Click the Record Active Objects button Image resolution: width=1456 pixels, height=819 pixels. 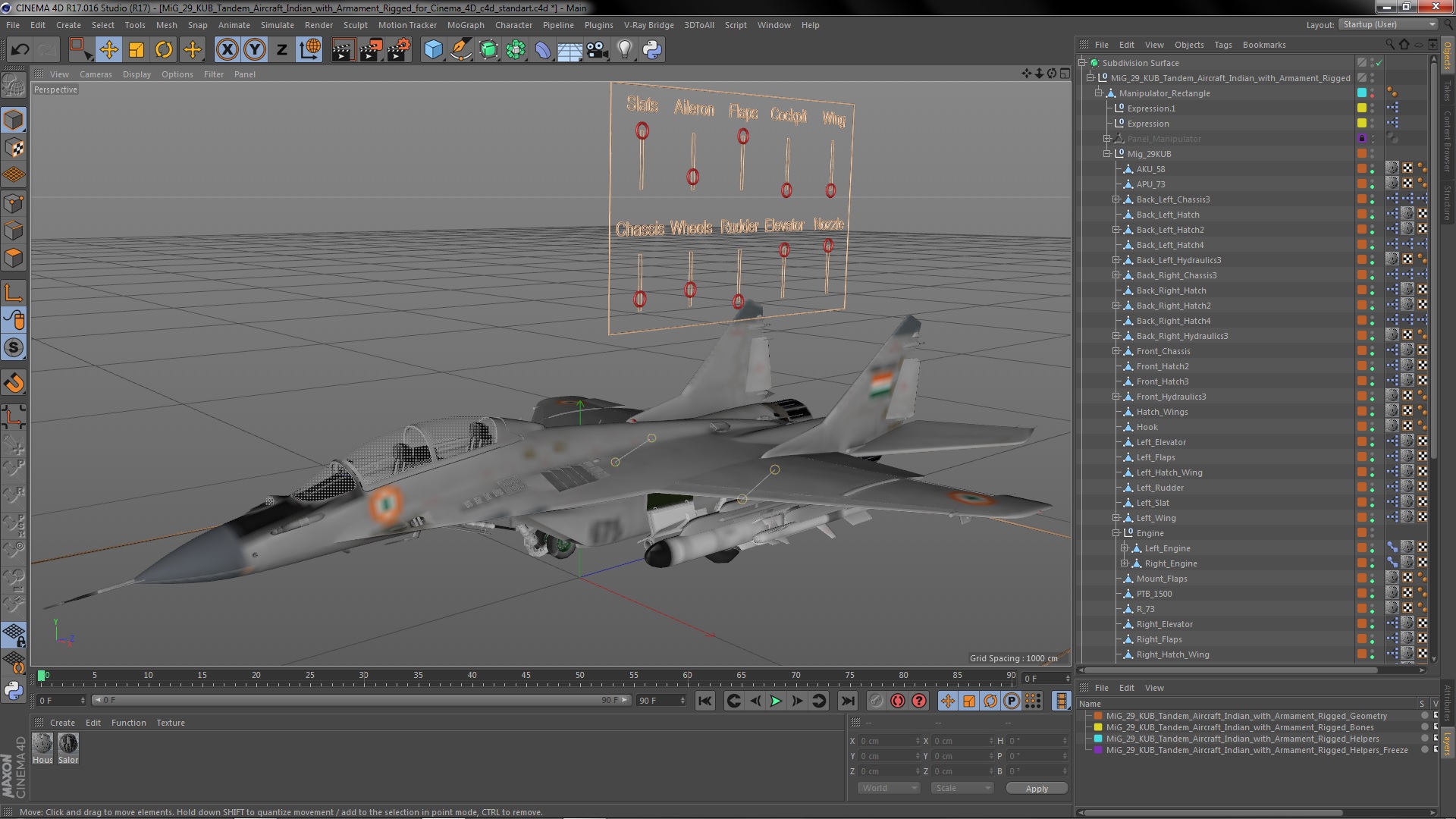tap(876, 701)
